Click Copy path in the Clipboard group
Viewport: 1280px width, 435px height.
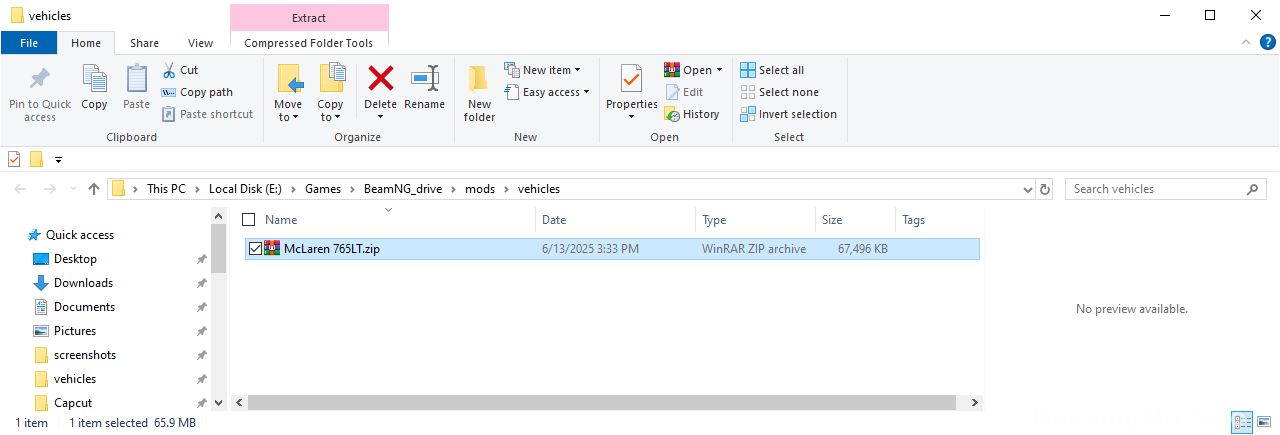pos(197,92)
